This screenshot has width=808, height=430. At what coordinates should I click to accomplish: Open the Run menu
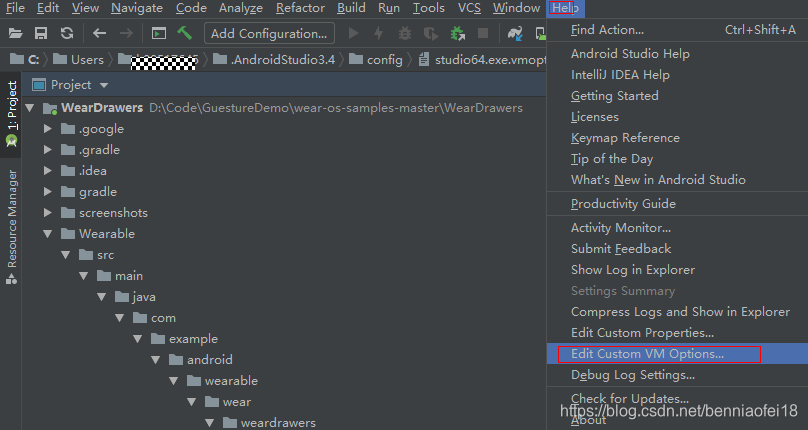coord(389,8)
